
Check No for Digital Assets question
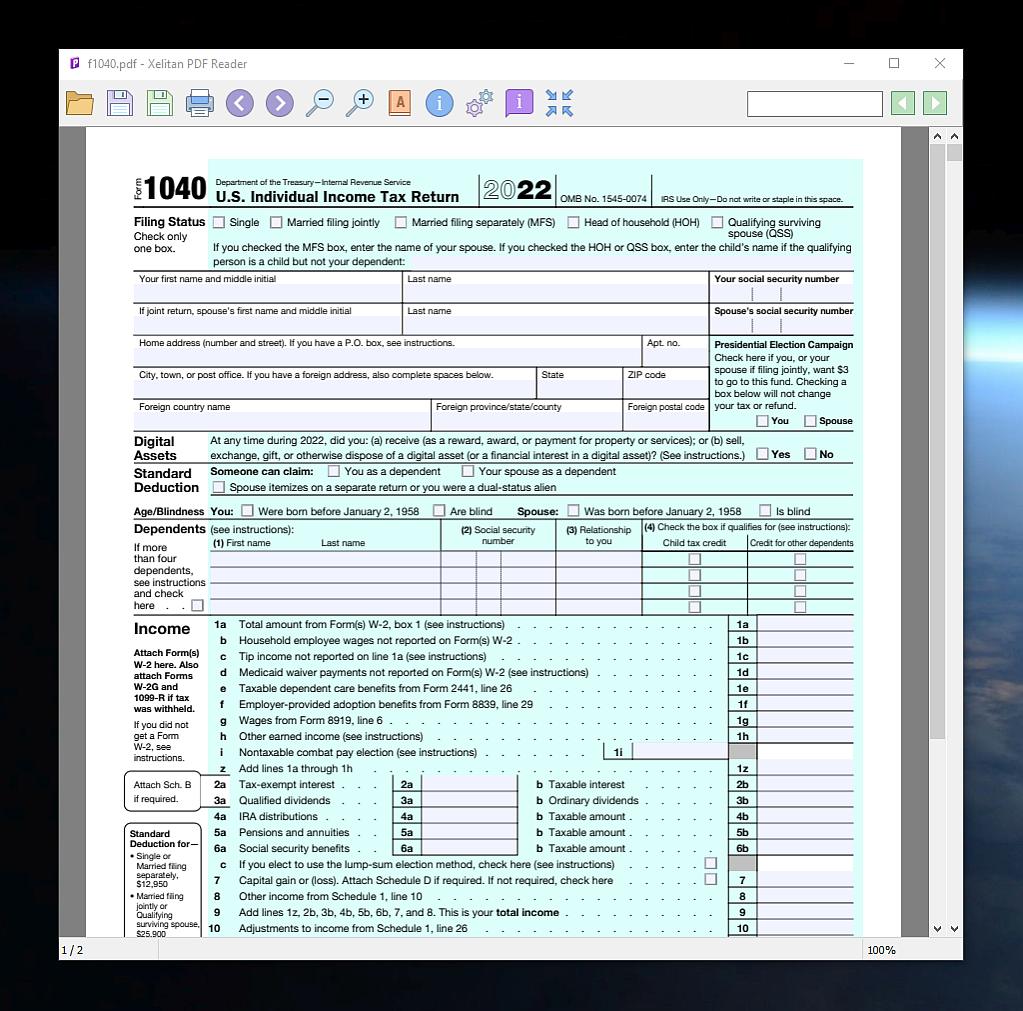click(x=810, y=454)
